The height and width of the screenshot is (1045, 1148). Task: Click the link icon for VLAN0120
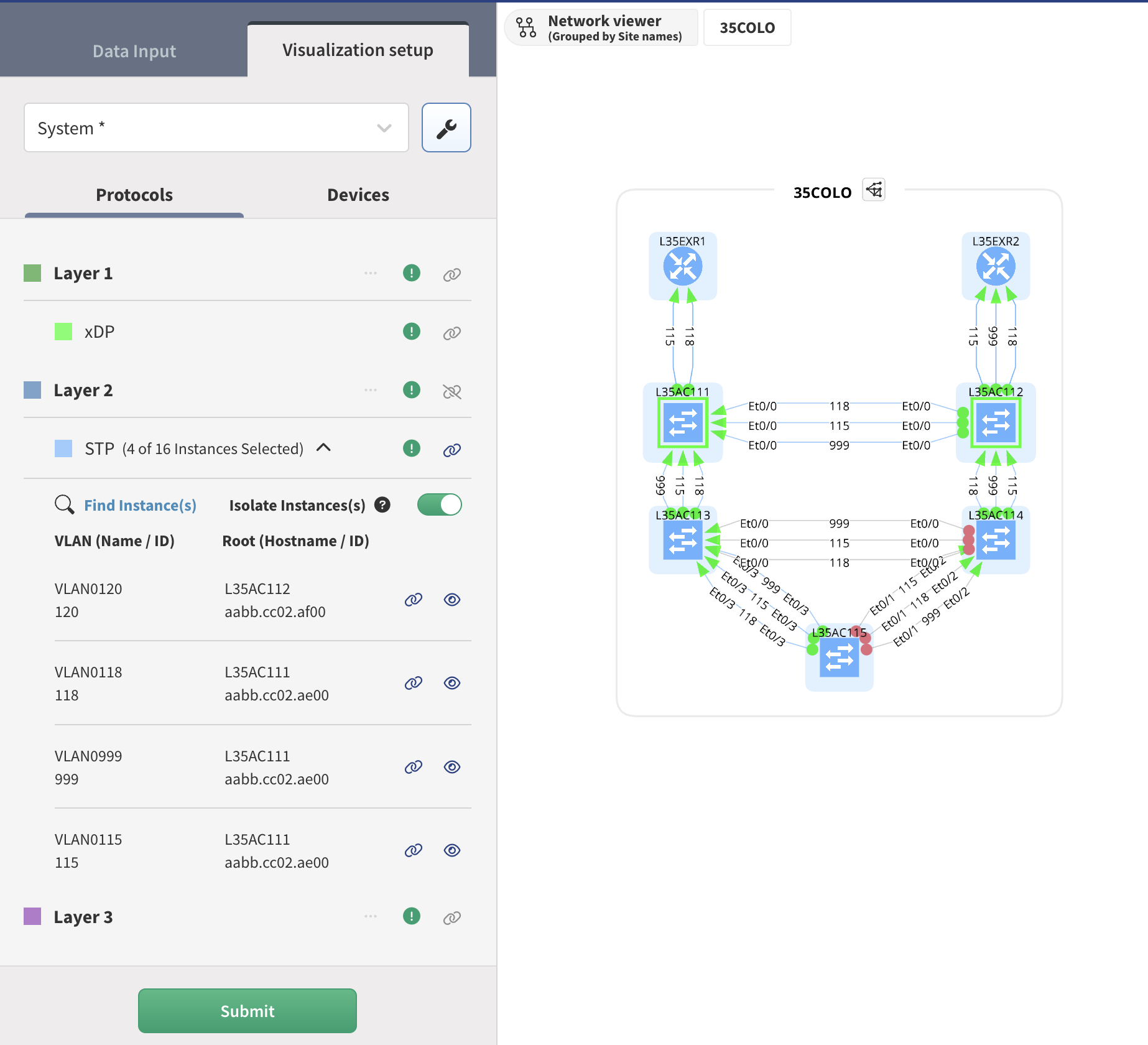tap(414, 600)
